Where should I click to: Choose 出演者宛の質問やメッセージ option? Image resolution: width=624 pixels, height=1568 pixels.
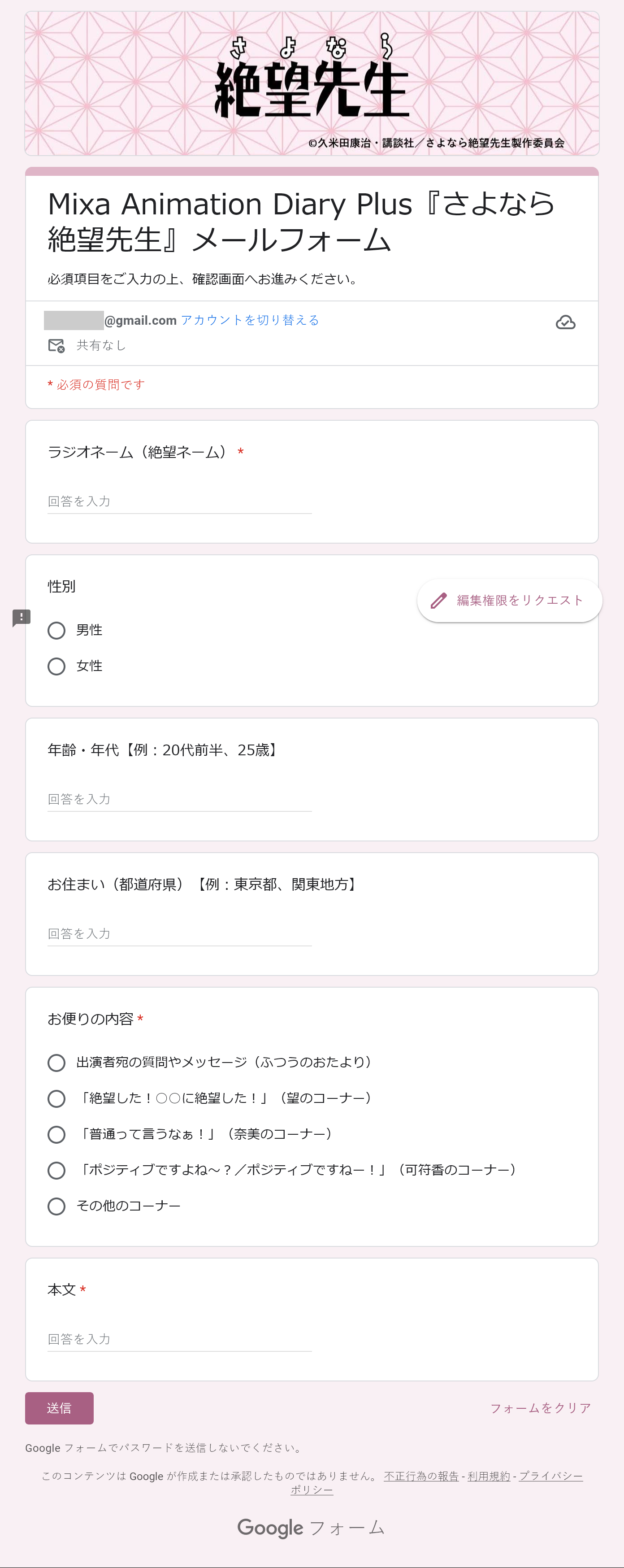[56, 1063]
